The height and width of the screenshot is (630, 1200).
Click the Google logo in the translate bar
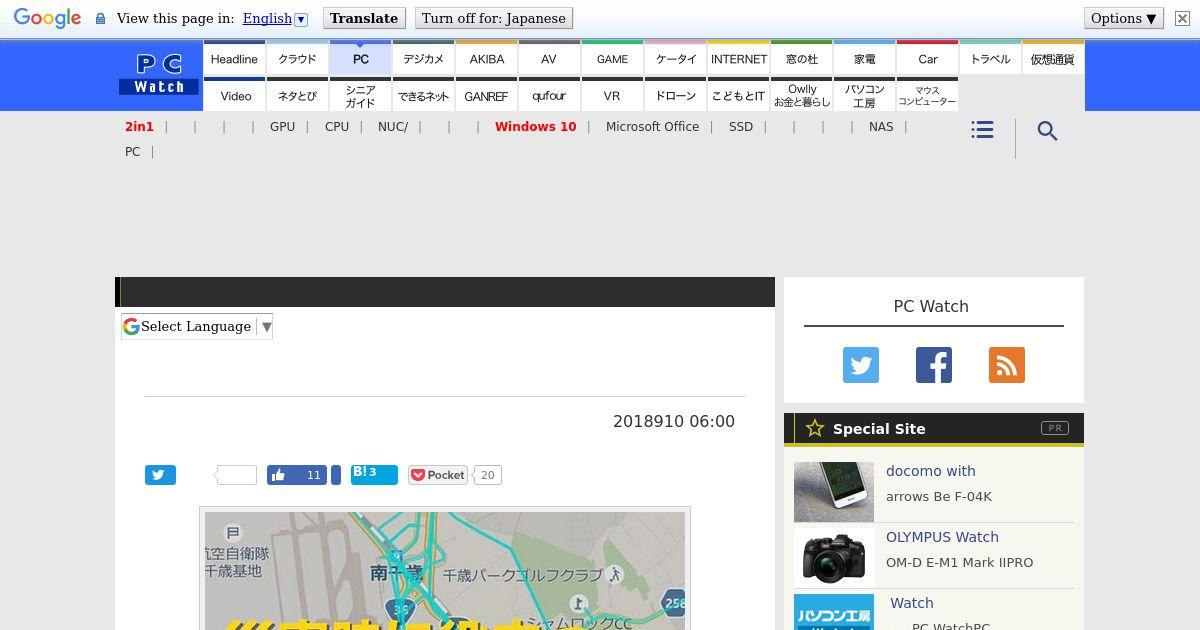(47, 19)
